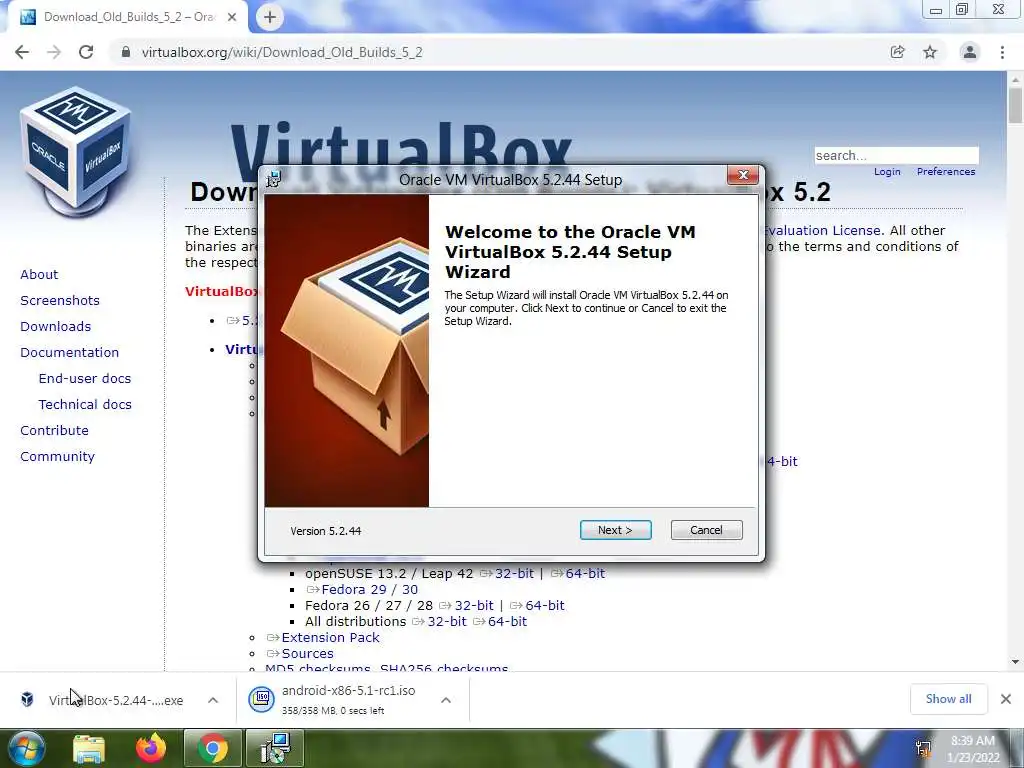The image size is (1024, 768).
Task: Share this page using the share icon
Action: (x=897, y=52)
